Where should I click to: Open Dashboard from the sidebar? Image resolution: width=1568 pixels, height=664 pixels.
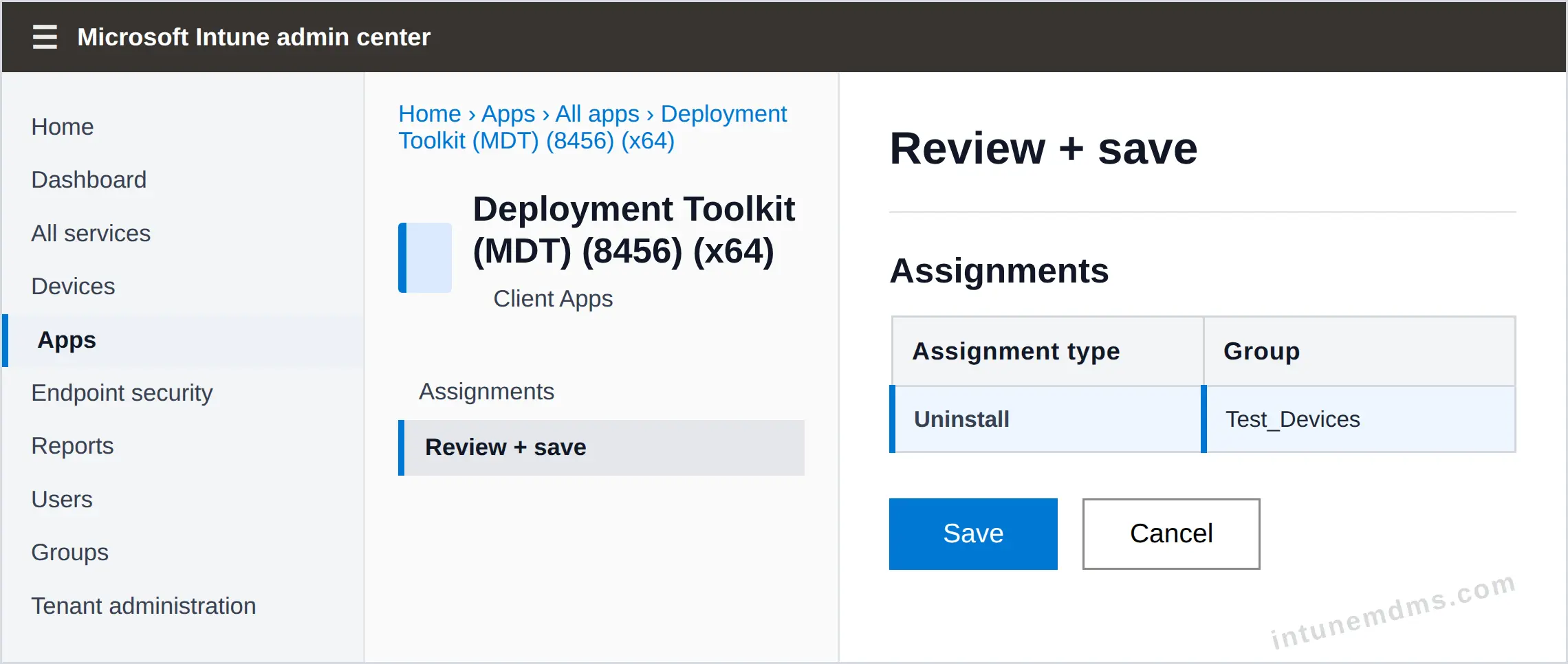tap(89, 179)
